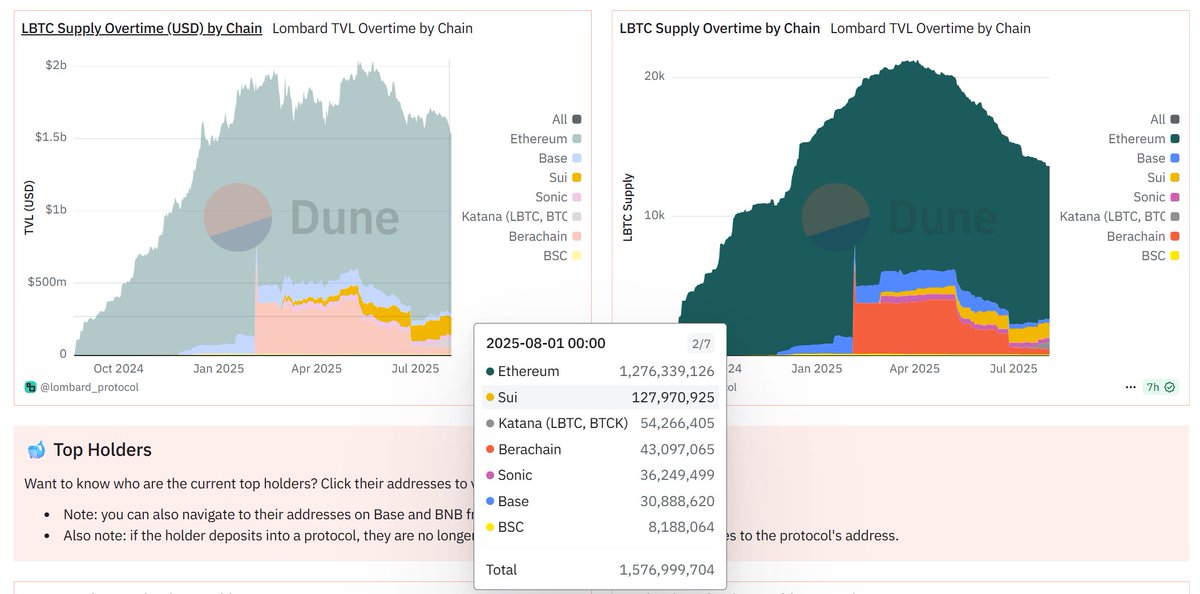The image size is (1200, 594).
Task: Click the 10k label on the right chart axis
Action: (654, 216)
